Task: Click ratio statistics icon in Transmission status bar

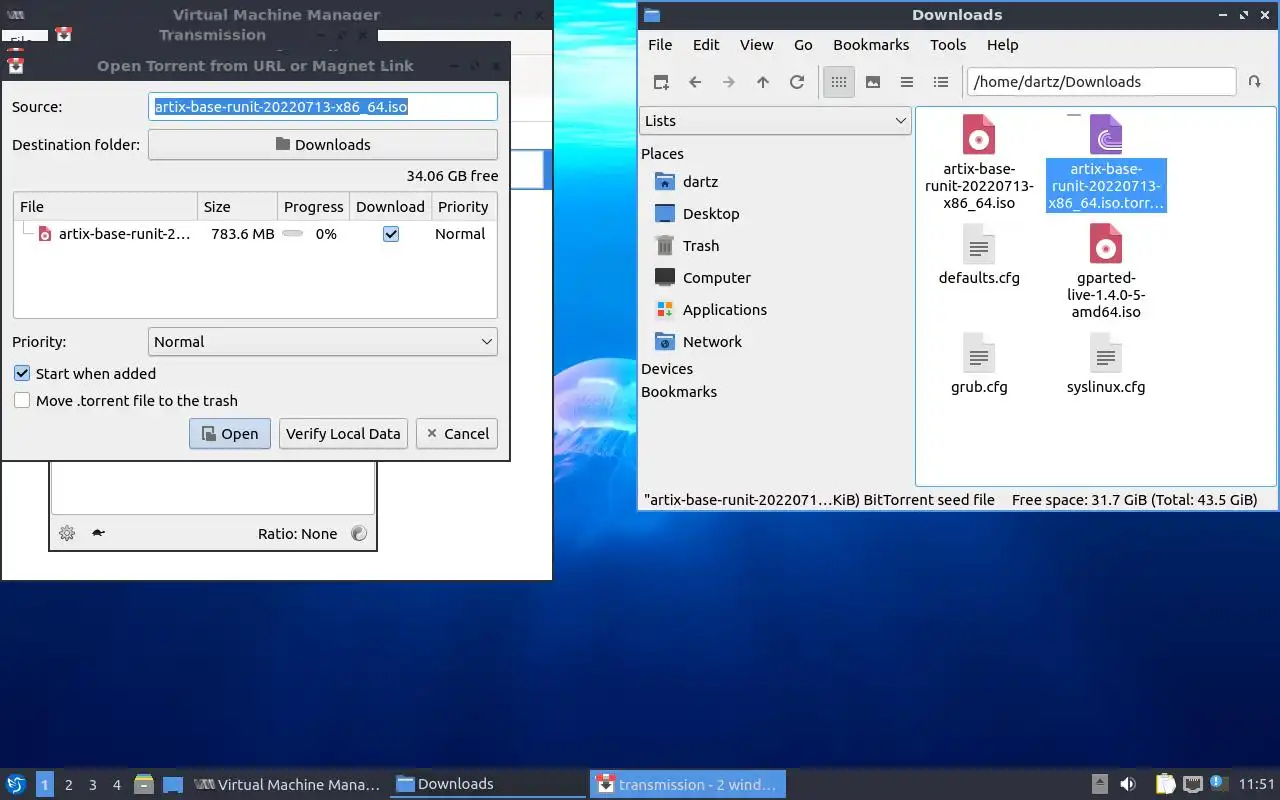Action: tap(359, 533)
